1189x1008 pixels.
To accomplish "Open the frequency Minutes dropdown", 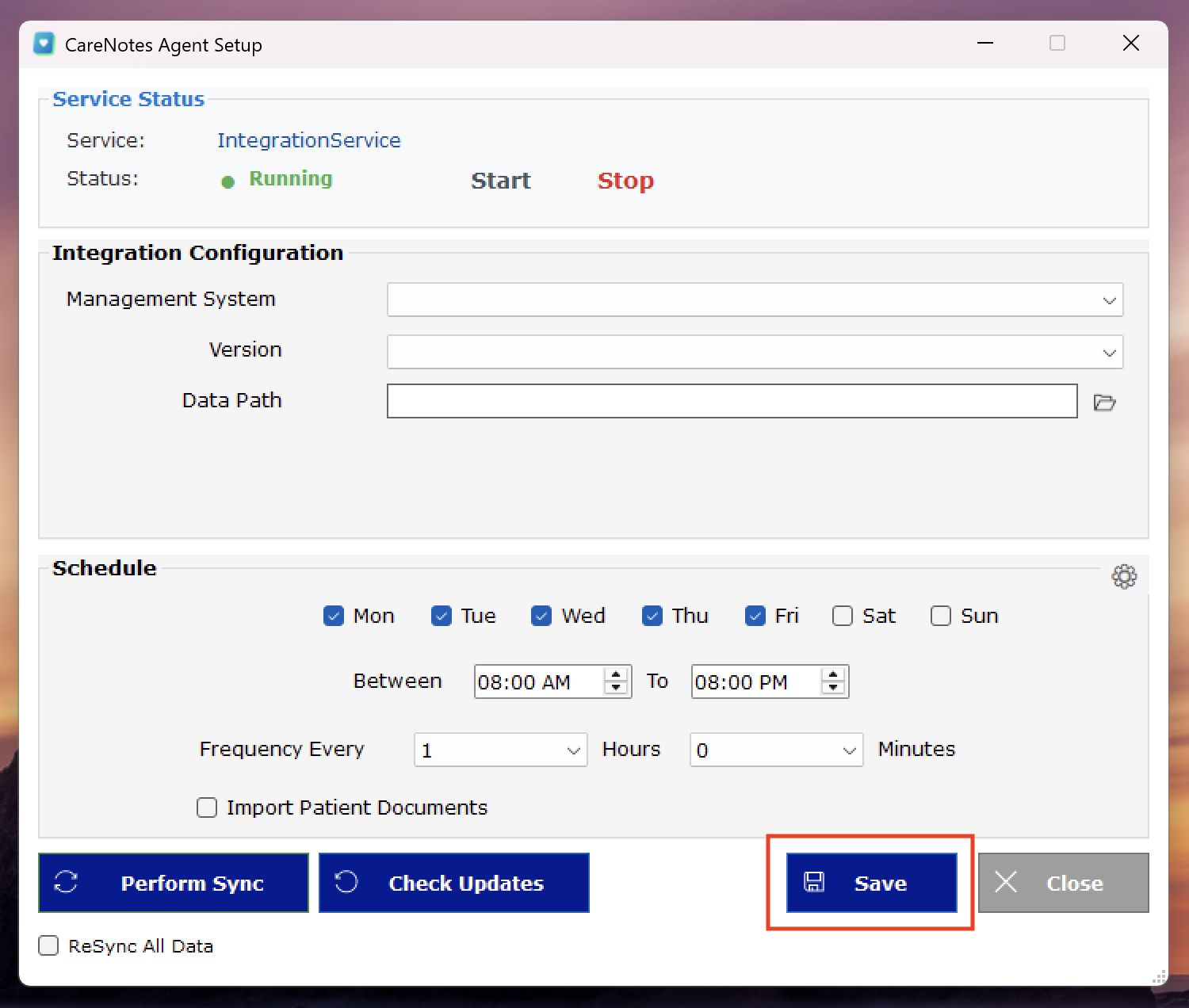I will click(776, 750).
